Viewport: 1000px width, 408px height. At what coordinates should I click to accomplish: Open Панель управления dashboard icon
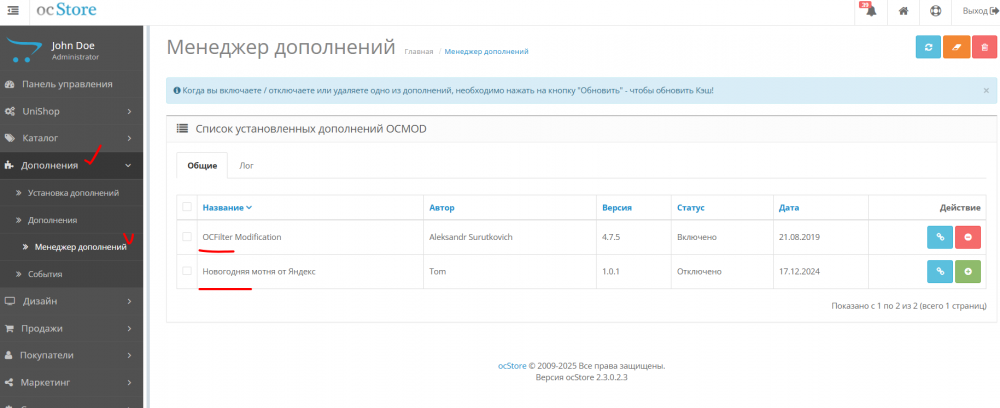click(10, 84)
